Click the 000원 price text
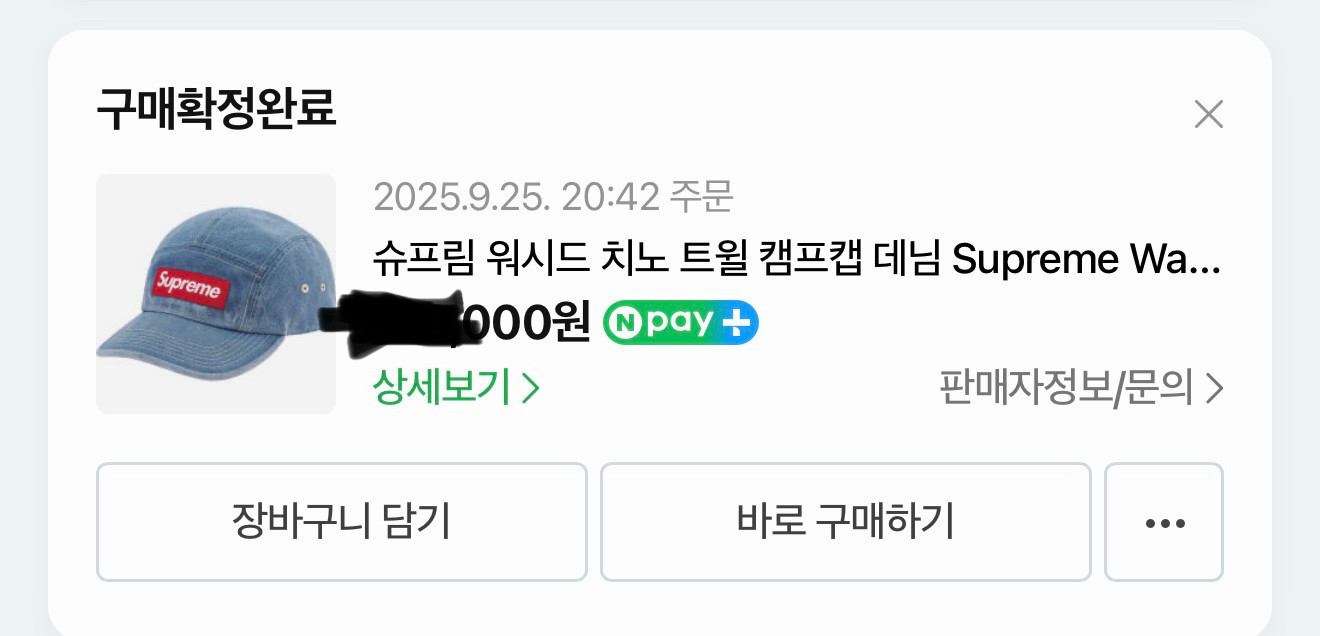The width and height of the screenshot is (1320, 636). pyautogui.click(x=531, y=322)
